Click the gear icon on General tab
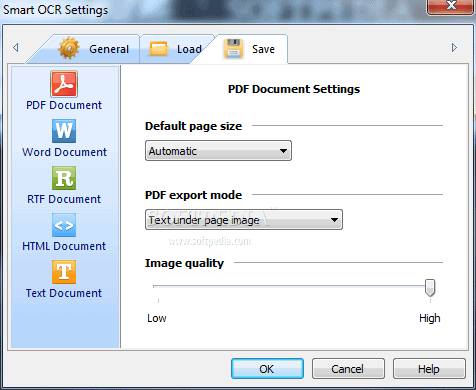The image size is (476, 390). coord(69,49)
